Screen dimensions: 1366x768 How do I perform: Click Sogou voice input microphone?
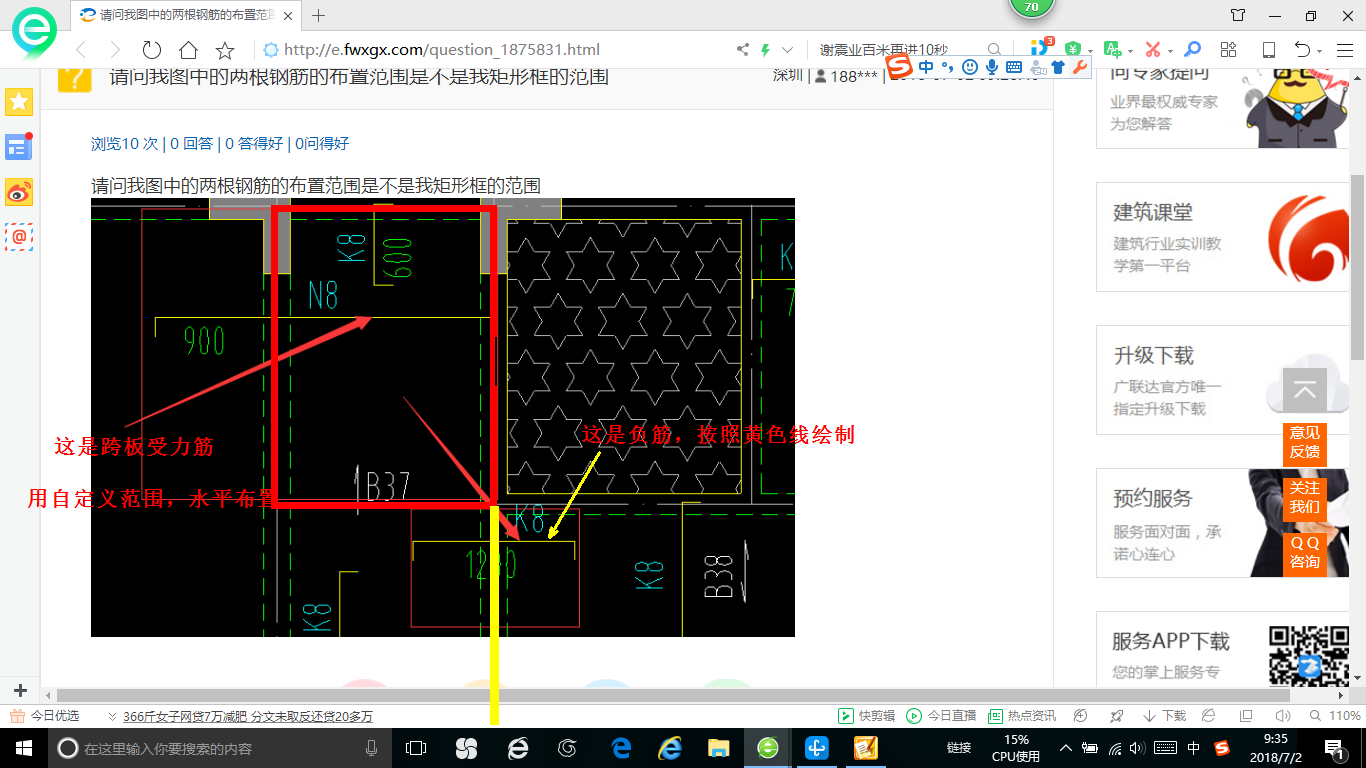tap(992, 67)
